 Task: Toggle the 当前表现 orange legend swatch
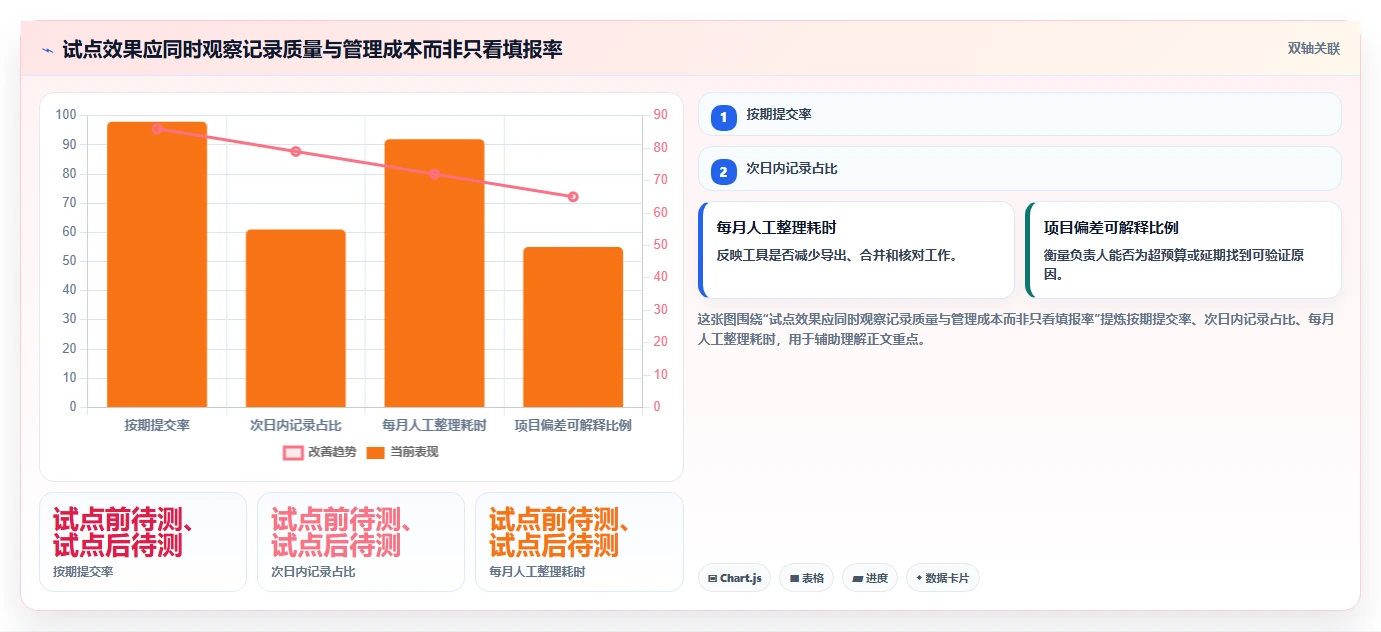(375, 452)
